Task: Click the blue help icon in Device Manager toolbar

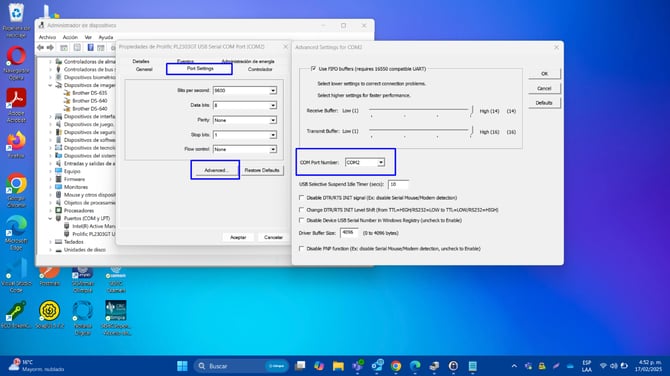Action: [90, 48]
